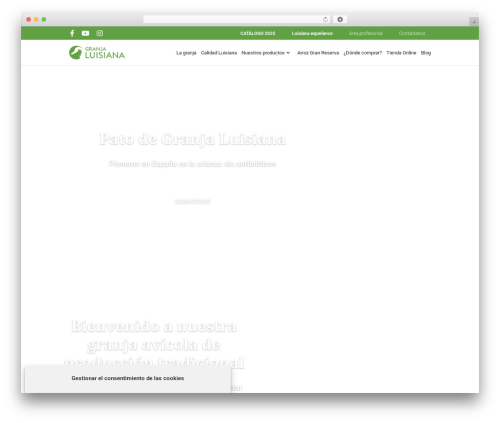Go to Tienda Online
The height and width of the screenshot is (423, 500).
click(x=401, y=53)
